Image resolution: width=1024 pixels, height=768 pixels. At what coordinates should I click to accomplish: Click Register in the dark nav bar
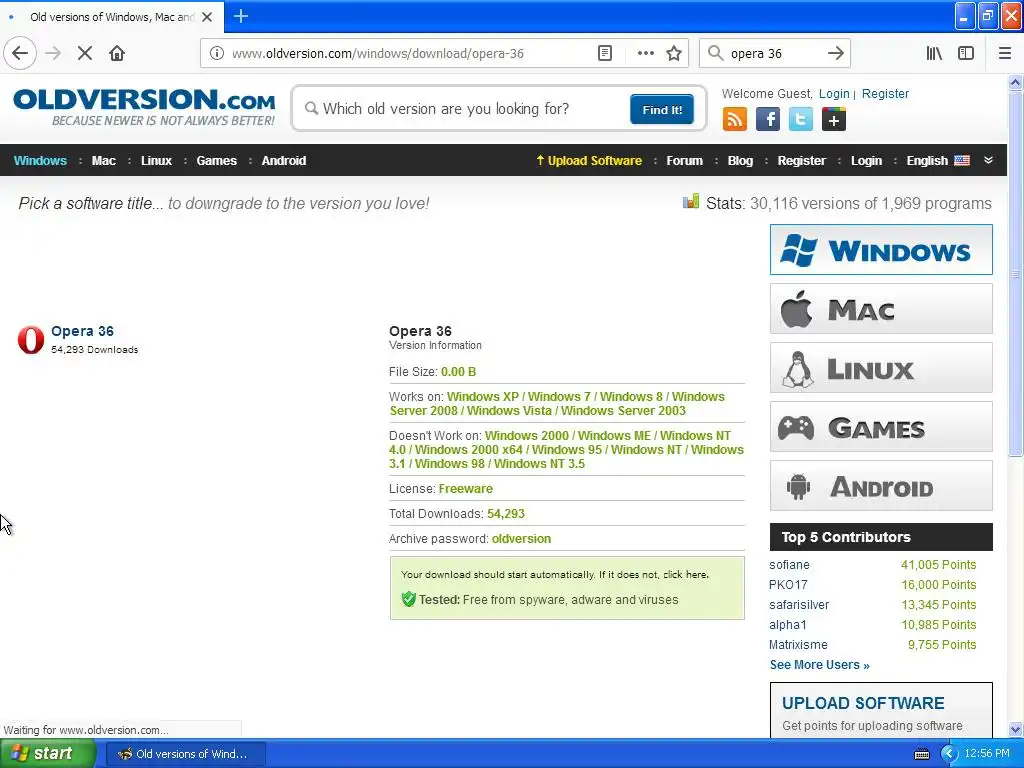click(801, 161)
